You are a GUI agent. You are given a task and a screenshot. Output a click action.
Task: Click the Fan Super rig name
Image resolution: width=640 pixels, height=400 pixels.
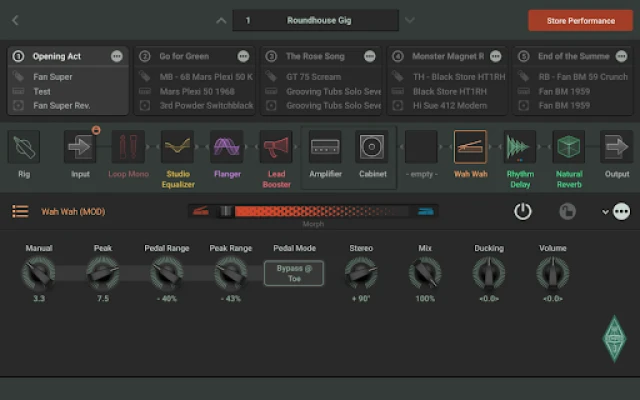[x=53, y=77]
